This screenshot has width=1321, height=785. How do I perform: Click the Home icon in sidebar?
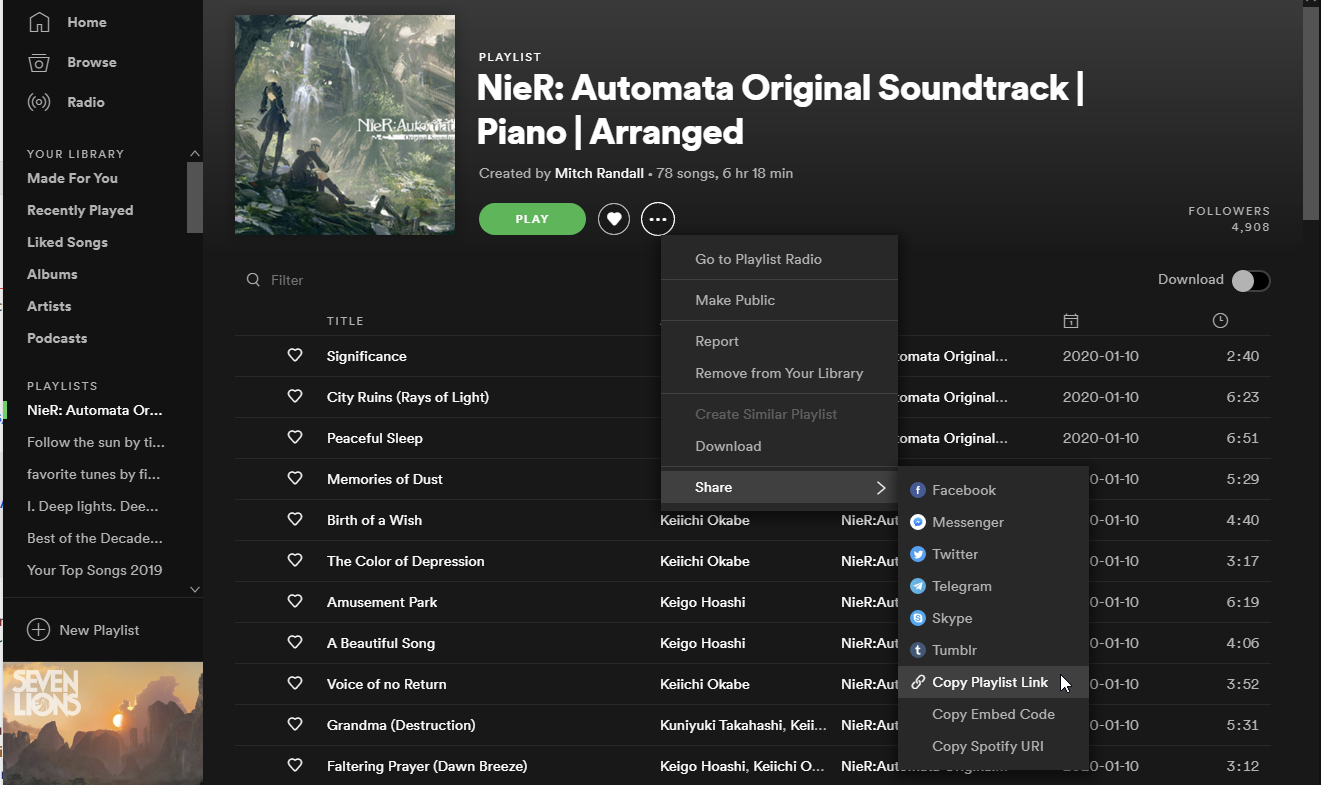(x=39, y=22)
